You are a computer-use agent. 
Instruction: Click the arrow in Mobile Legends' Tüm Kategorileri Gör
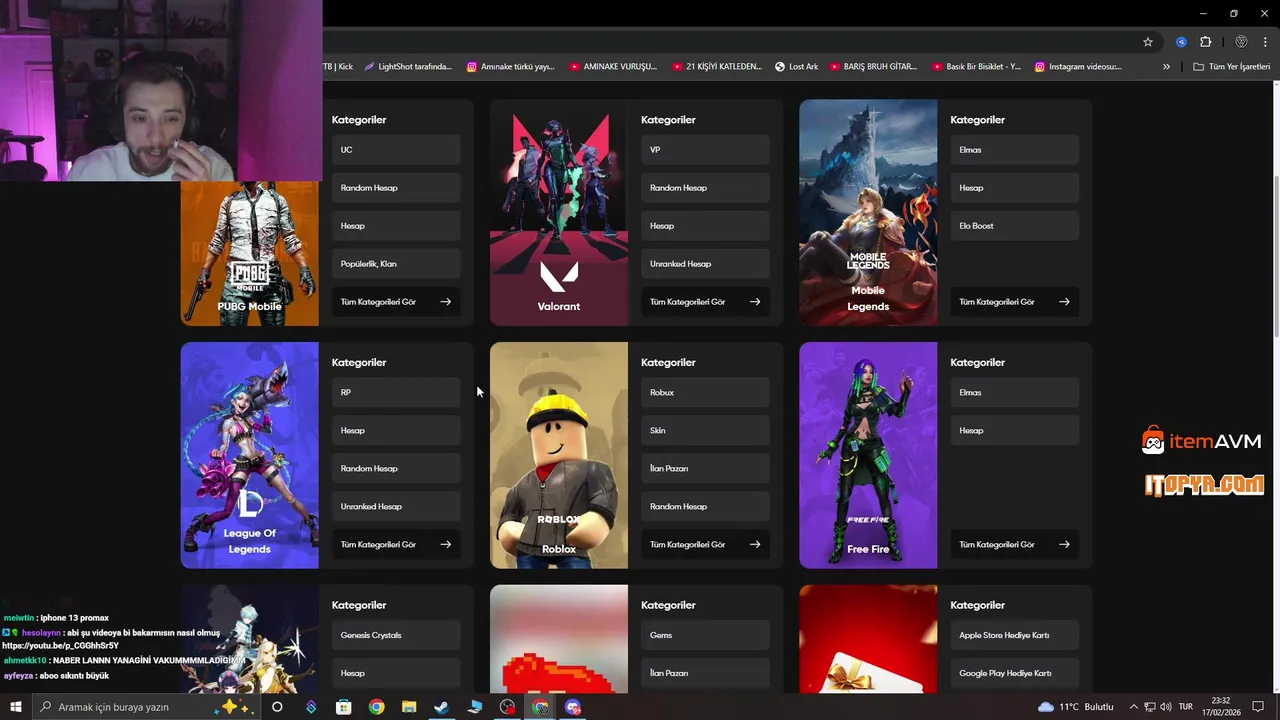point(1064,302)
